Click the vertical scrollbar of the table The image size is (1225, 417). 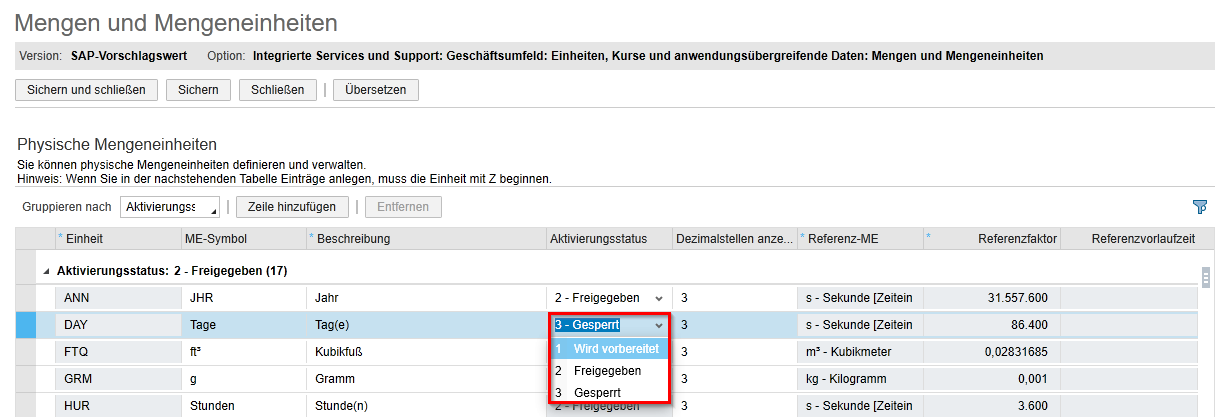point(1205,277)
